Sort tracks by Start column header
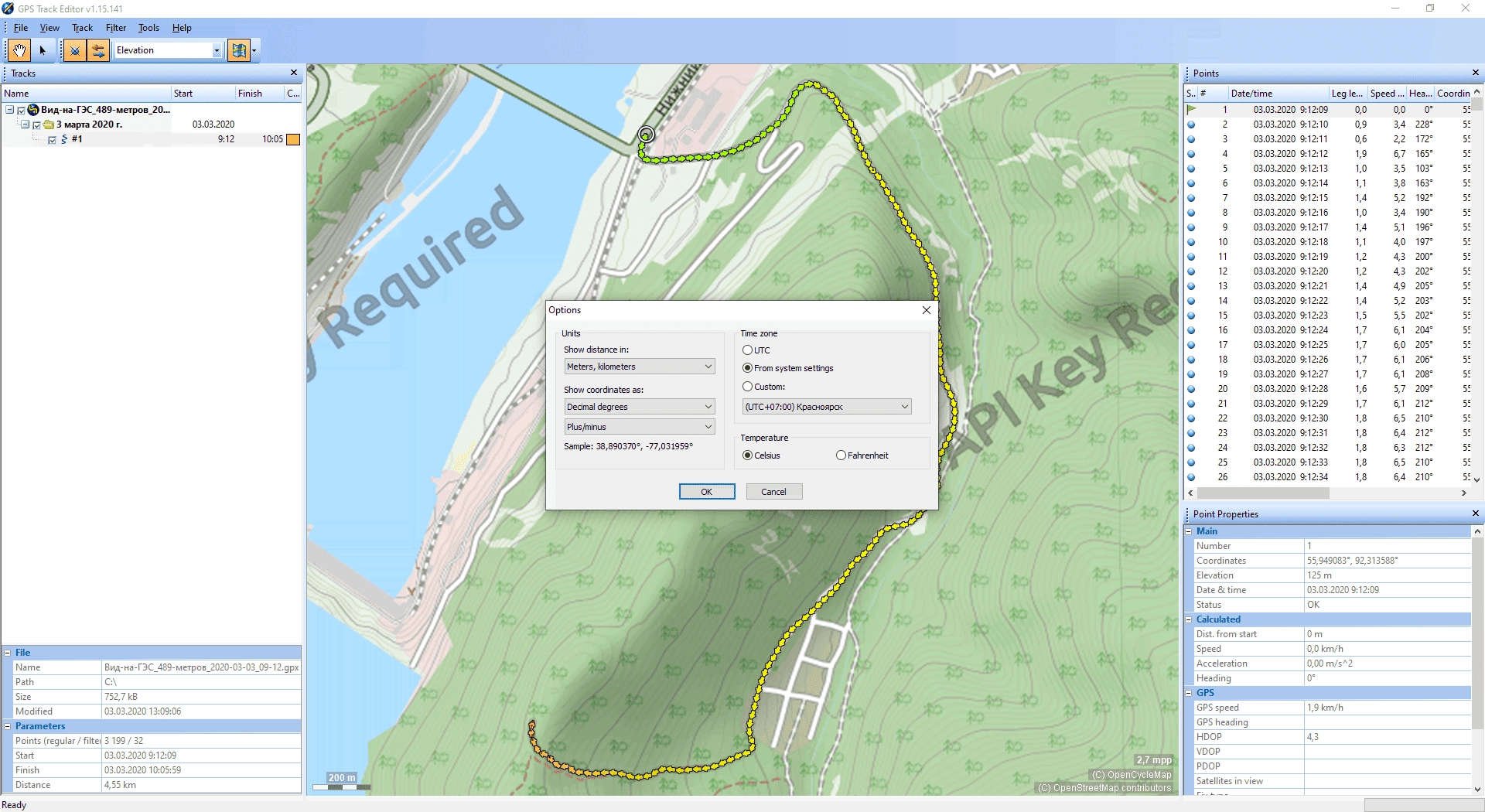The height and width of the screenshot is (812, 1485). [x=203, y=94]
